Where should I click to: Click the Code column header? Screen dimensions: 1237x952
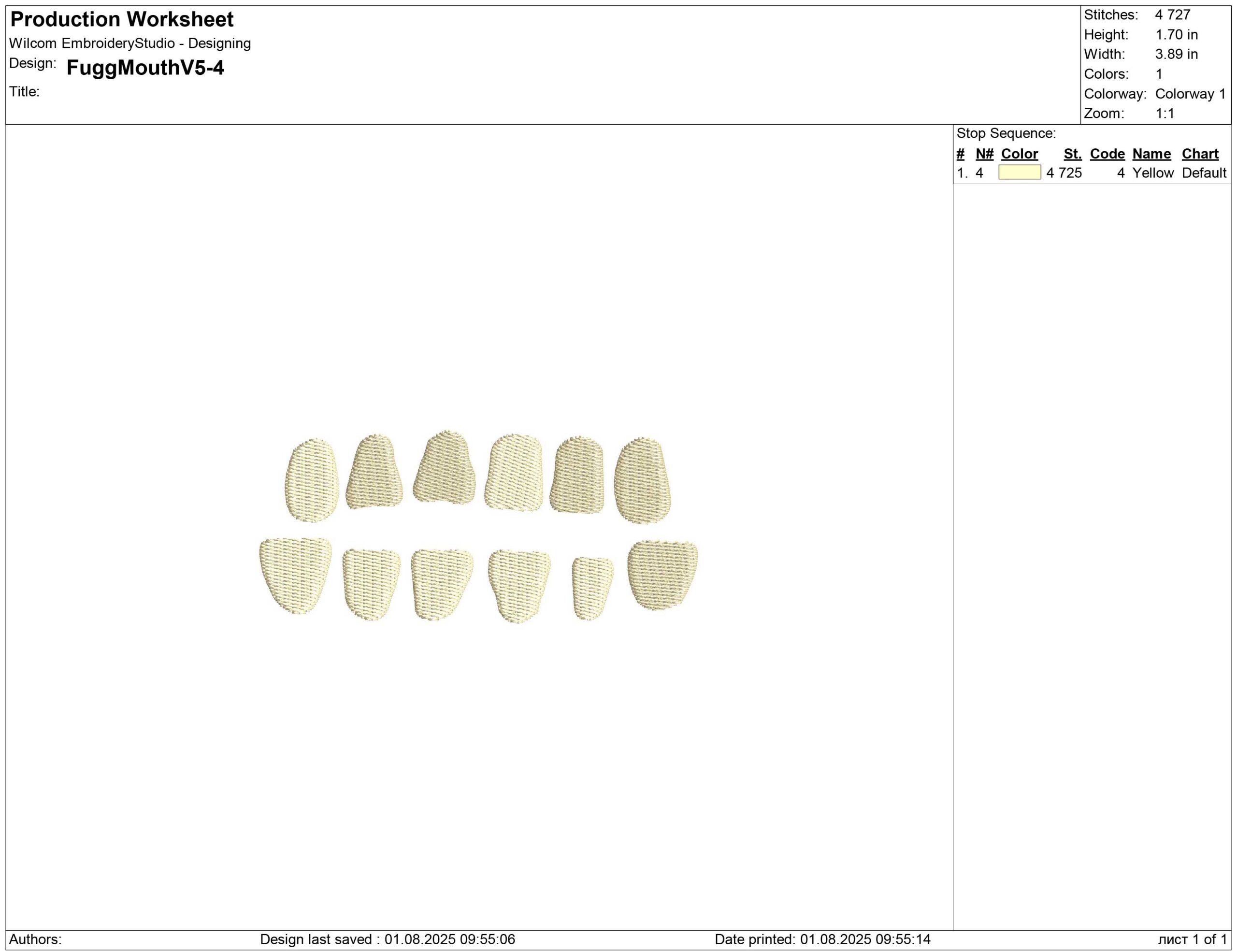[1107, 154]
